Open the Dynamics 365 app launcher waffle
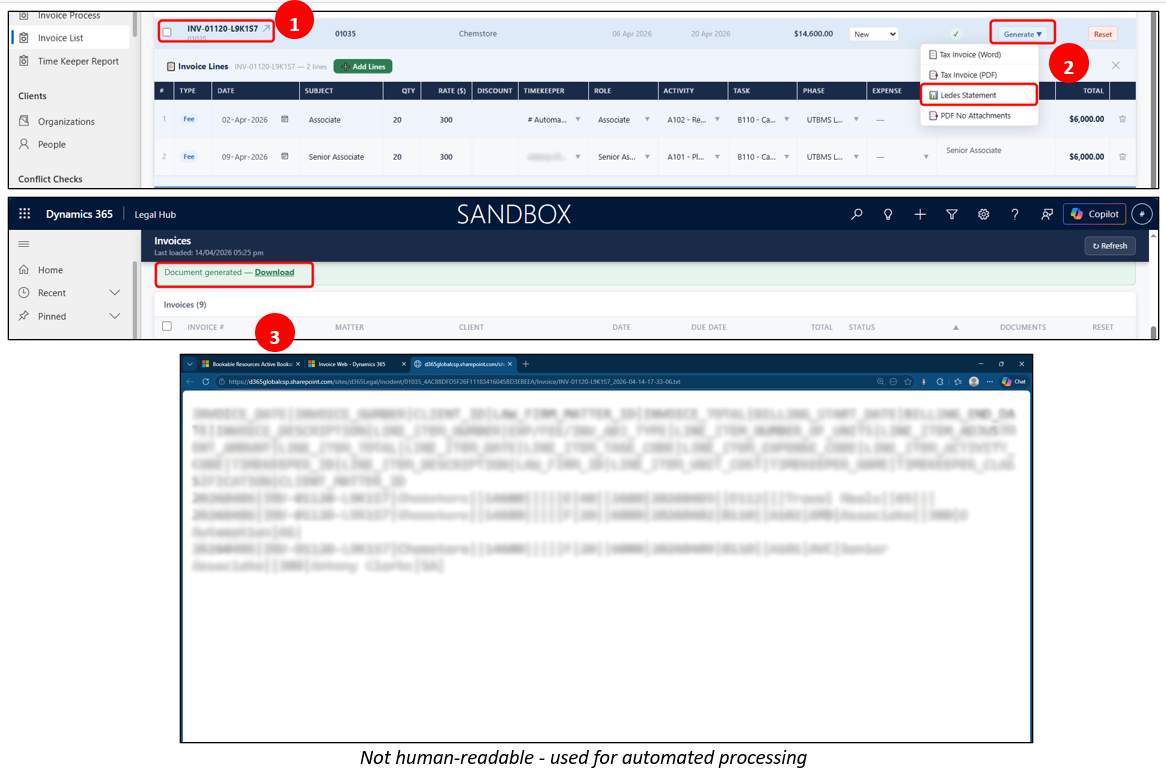1166x773 pixels. [25, 214]
